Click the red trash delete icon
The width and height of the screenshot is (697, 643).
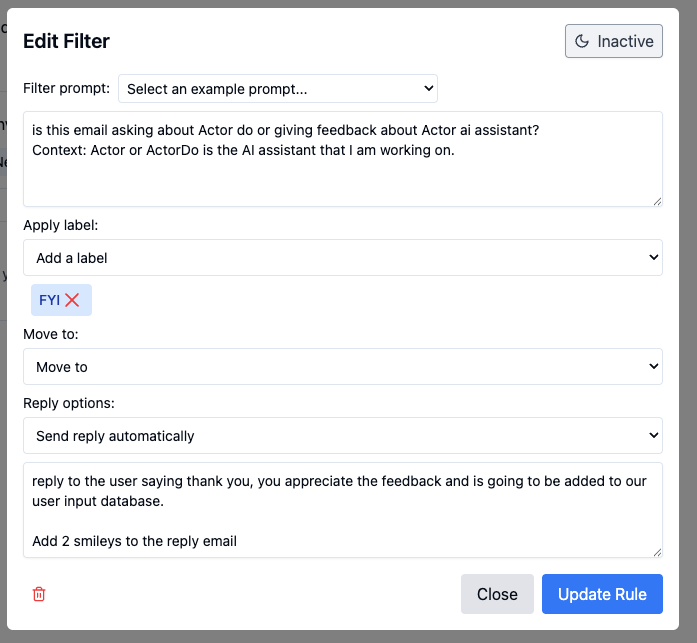click(39, 594)
